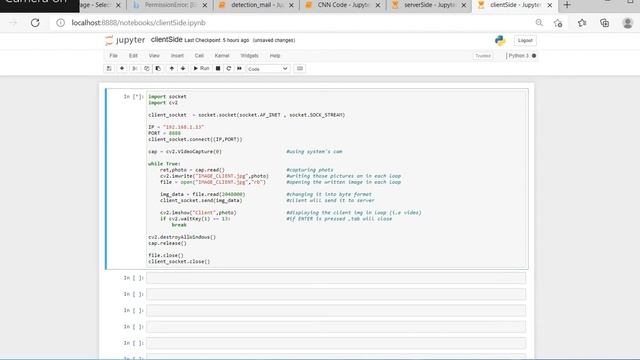640x360 pixels.
Task: Click the Logout button
Action: pos(525,40)
